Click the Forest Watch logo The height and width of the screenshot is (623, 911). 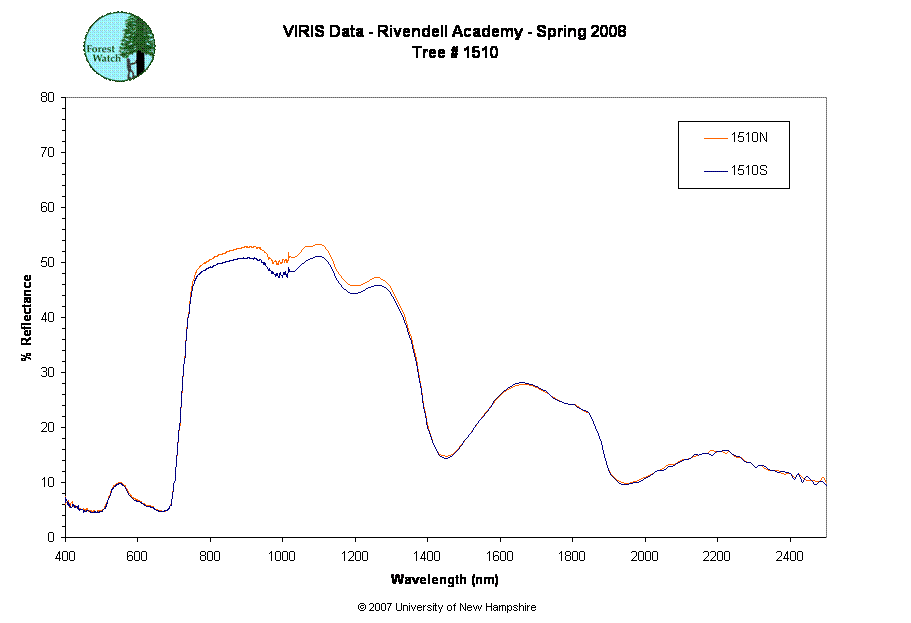click(x=120, y=47)
